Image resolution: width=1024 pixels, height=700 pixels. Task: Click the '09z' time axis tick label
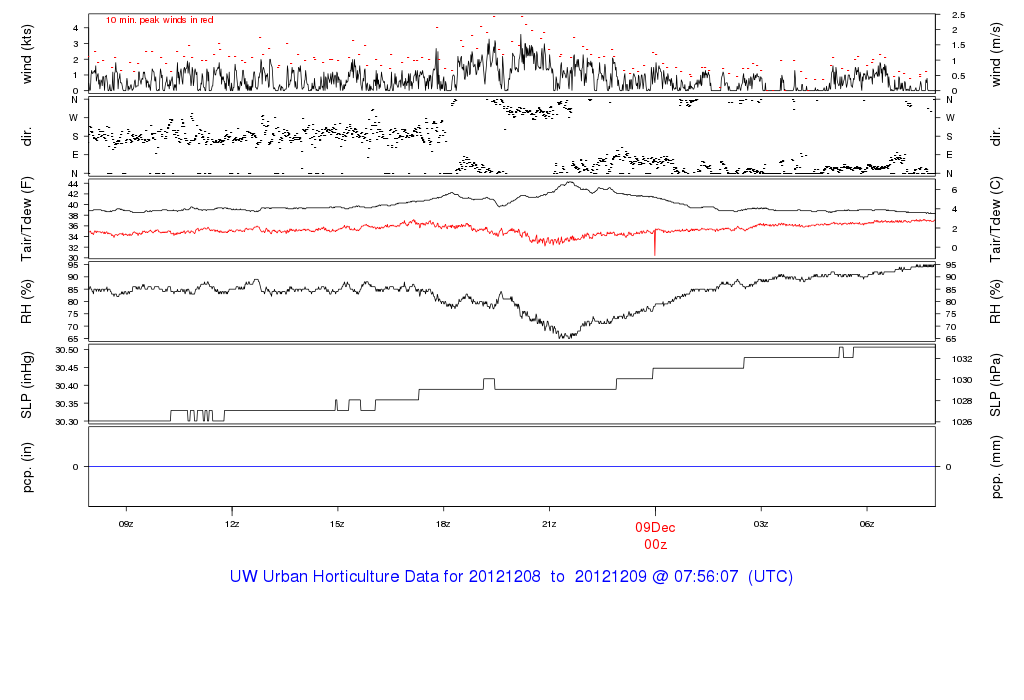[126, 524]
